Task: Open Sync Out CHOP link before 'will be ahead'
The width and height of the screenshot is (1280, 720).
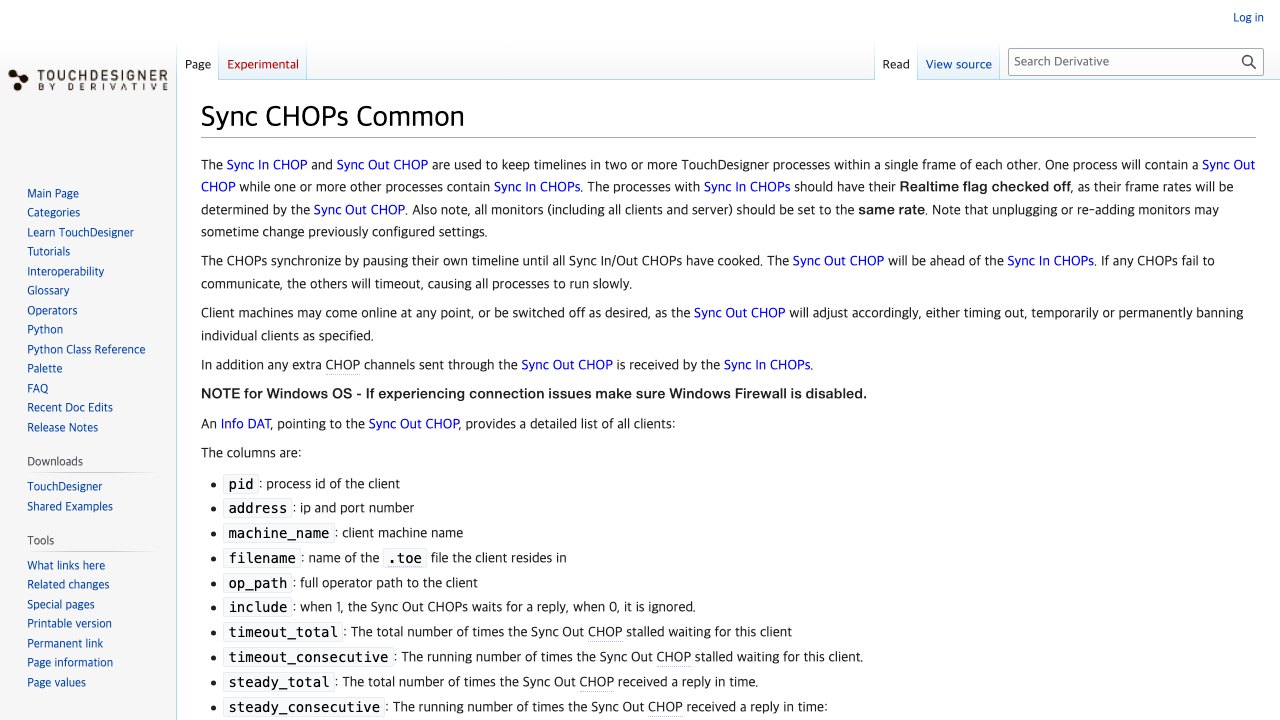Action: 838,261
